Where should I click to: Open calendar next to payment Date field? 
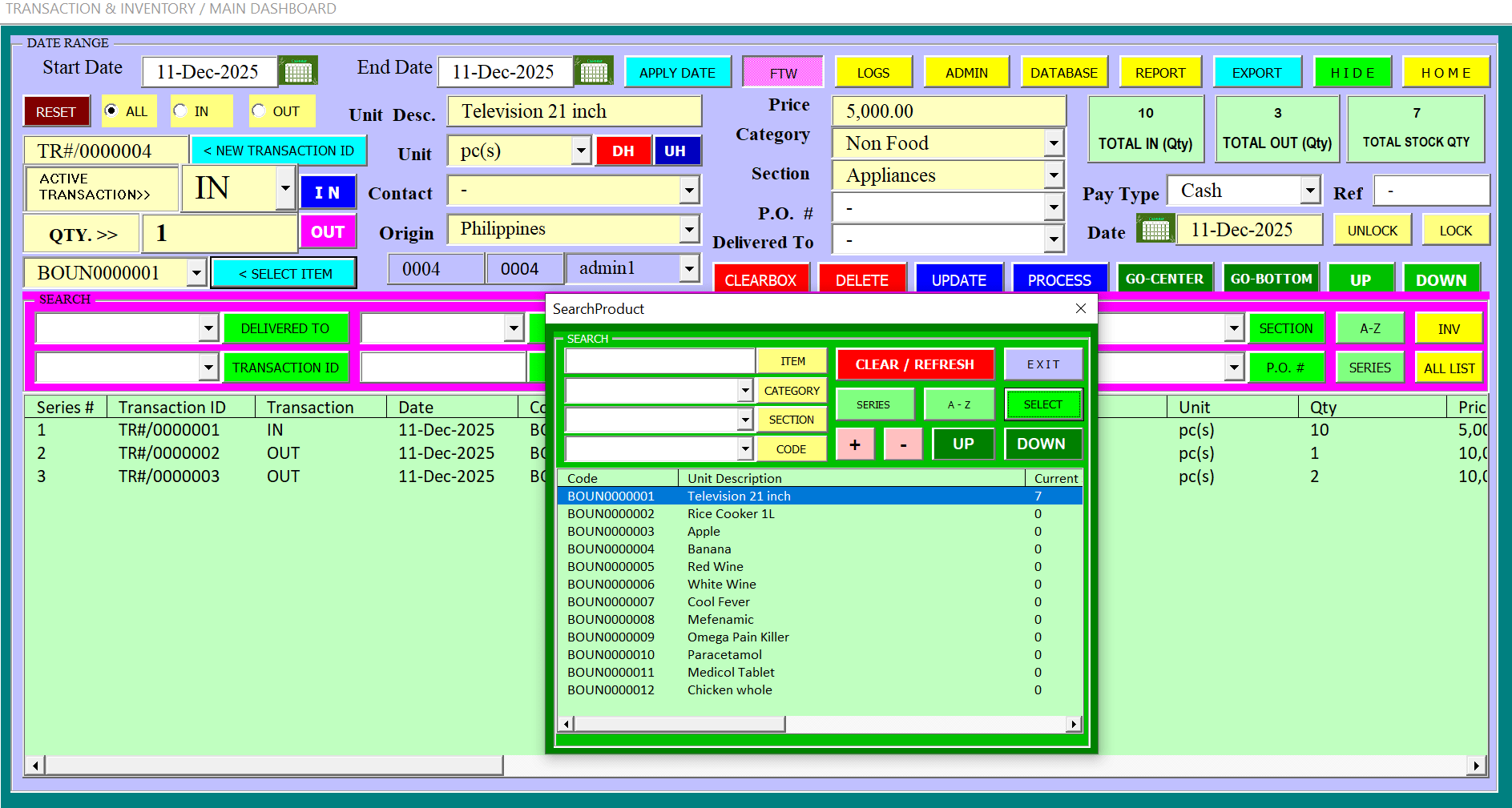point(1155,230)
